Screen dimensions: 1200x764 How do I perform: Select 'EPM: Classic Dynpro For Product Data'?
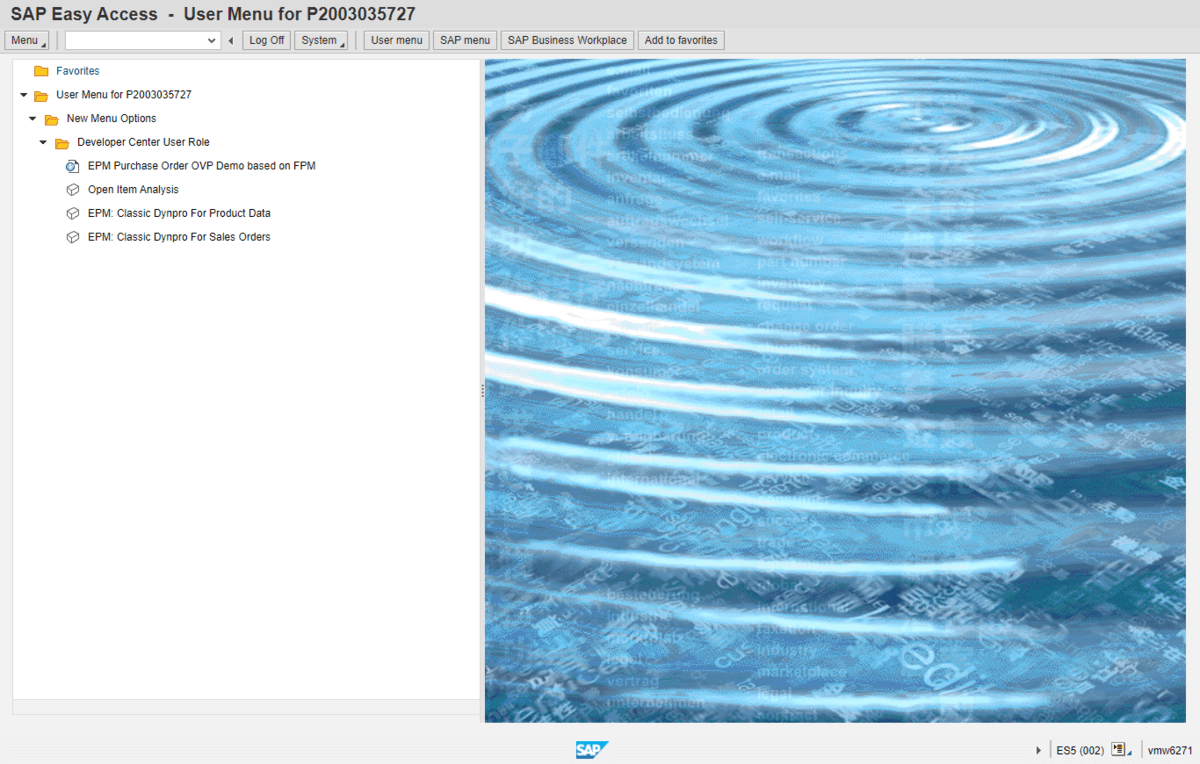pos(179,213)
